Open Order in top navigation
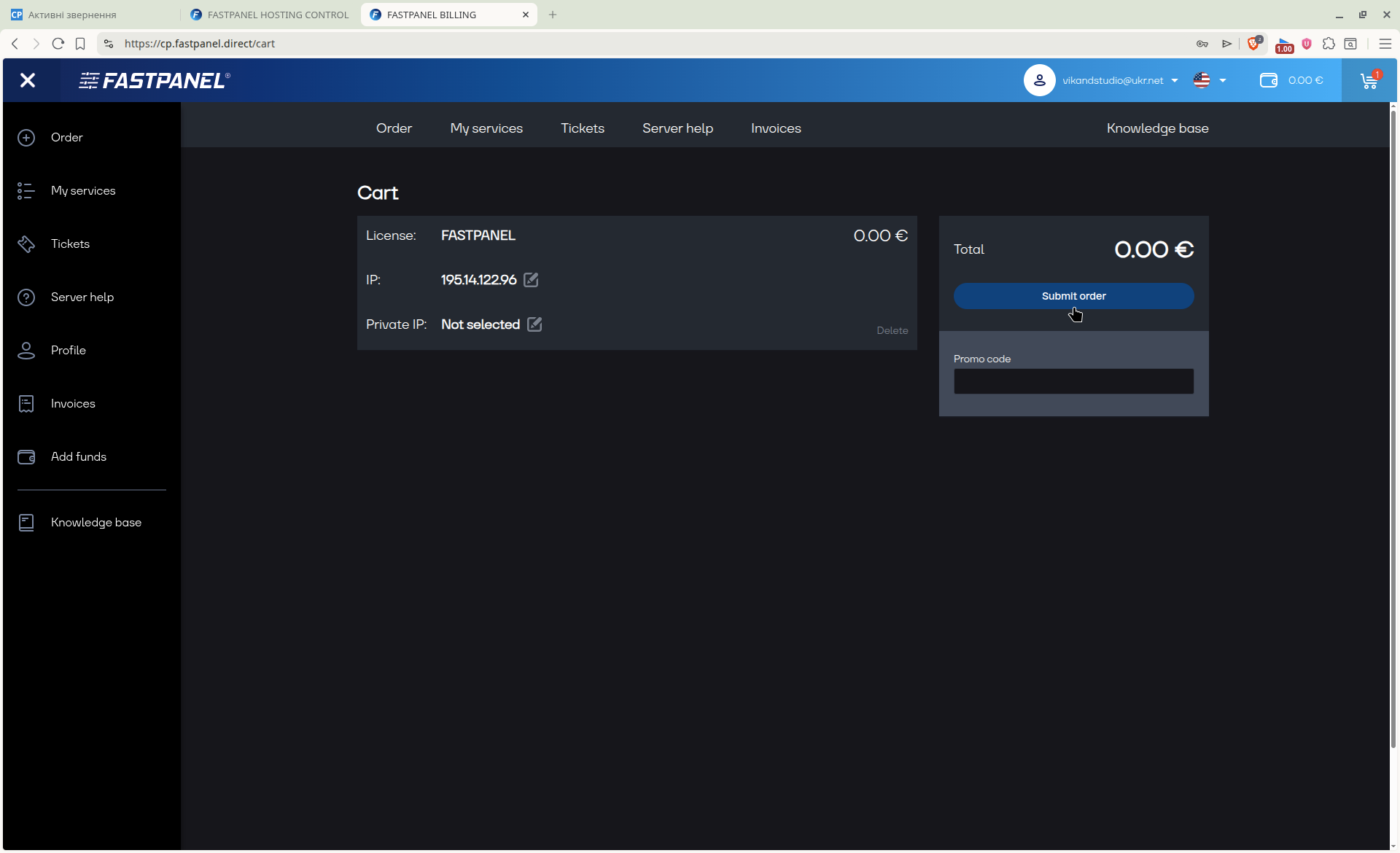The width and height of the screenshot is (1400, 853). [x=394, y=128]
